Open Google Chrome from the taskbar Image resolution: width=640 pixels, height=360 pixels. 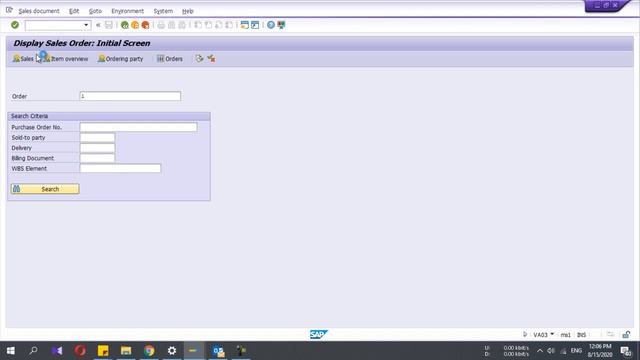coord(149,351)
